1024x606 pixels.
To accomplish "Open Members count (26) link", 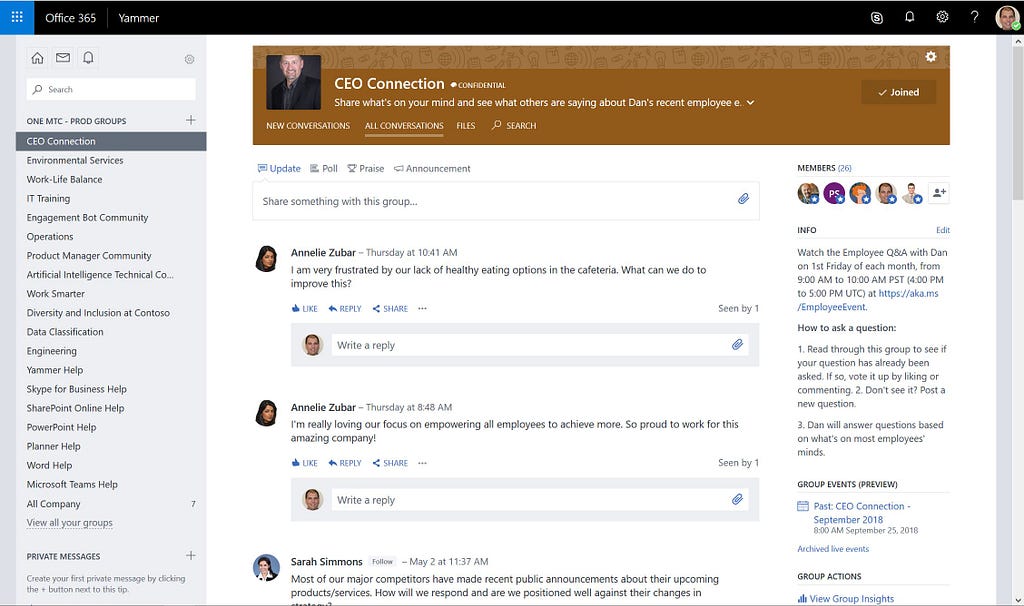I will tap(844, 168).
